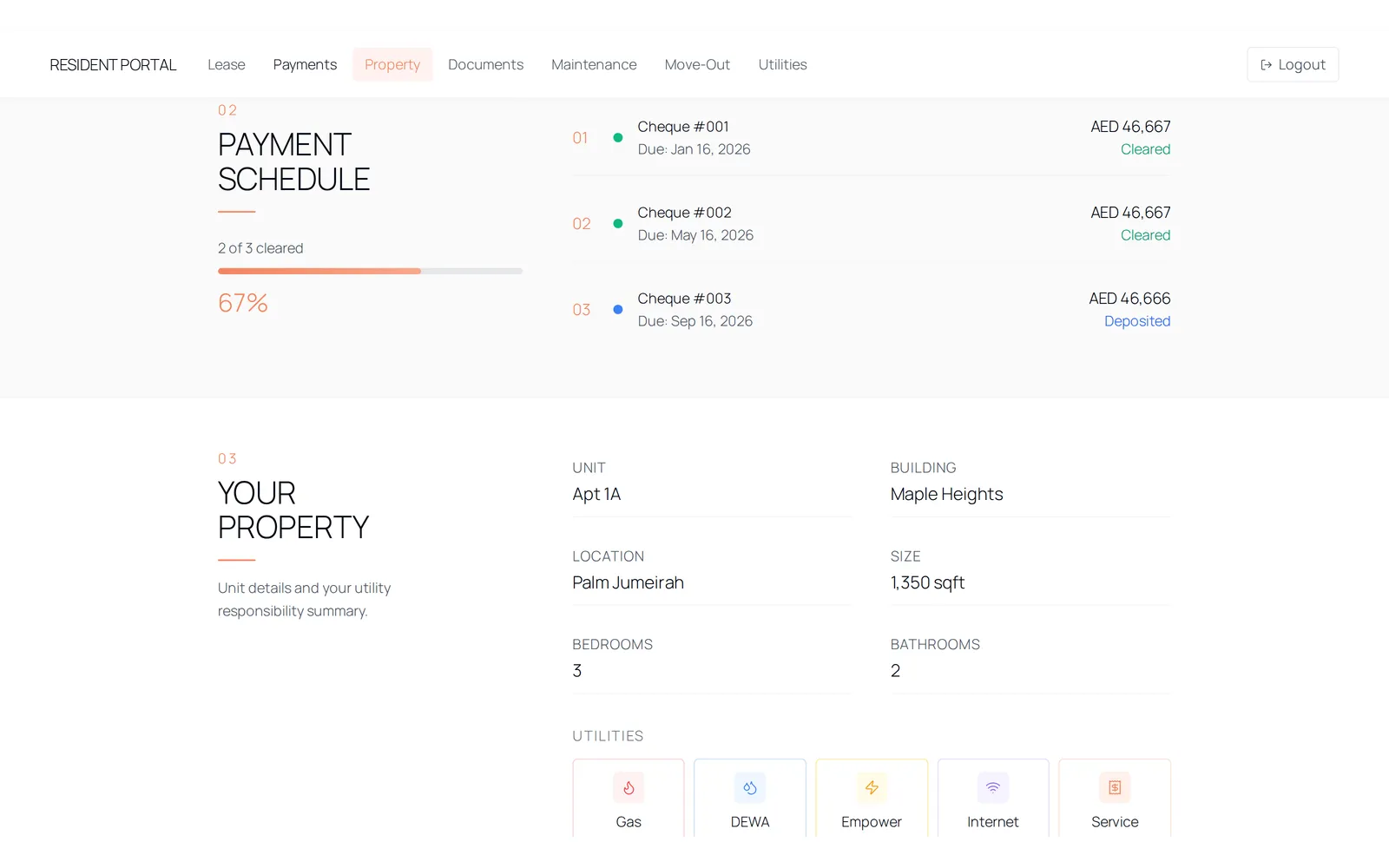The width and height of the screenshot is (1389, 868).
Task: Click the Service utility card label
Action: (x=1115, y=822)
